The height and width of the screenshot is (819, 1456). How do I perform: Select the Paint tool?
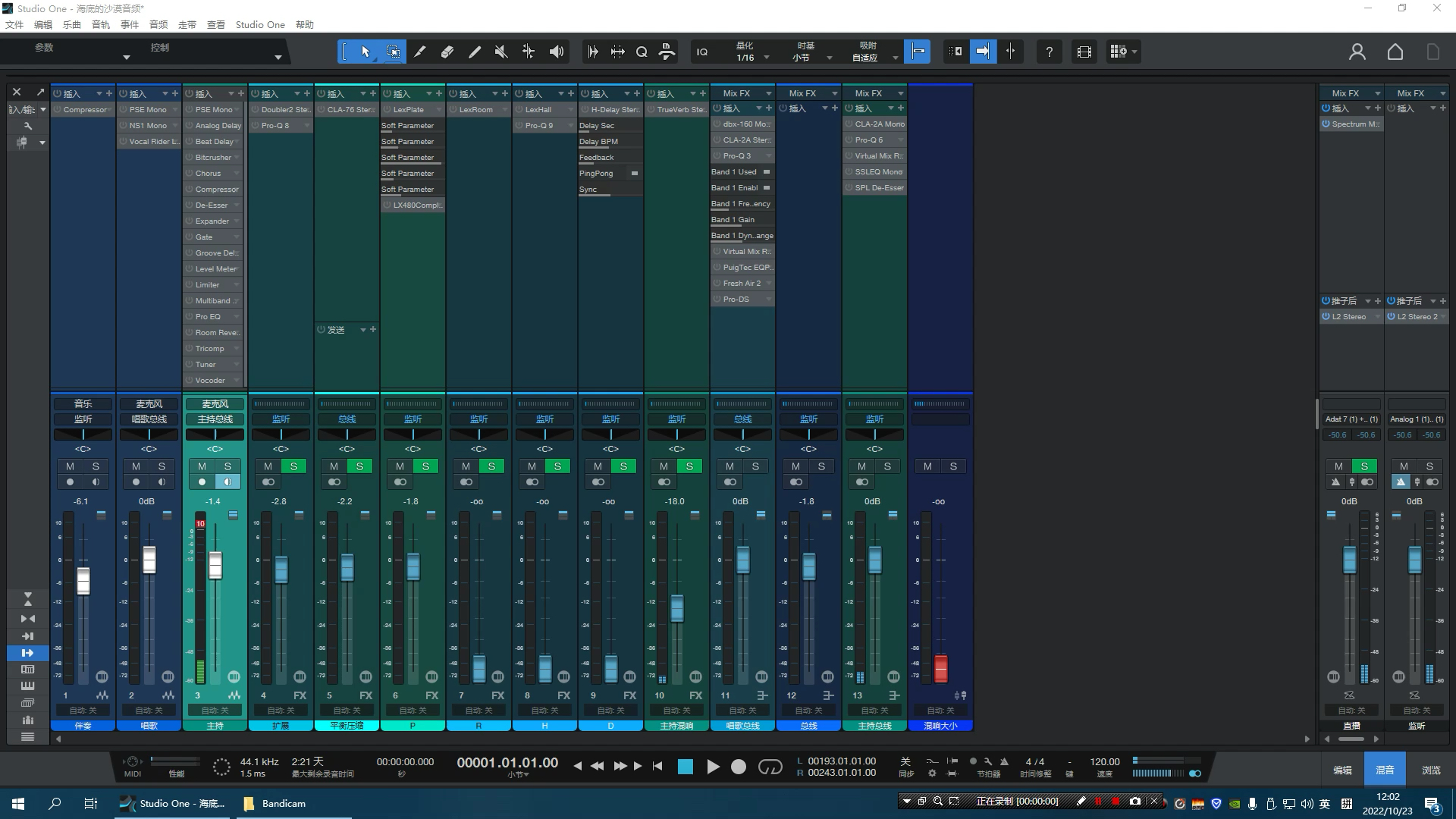point(475,52)
